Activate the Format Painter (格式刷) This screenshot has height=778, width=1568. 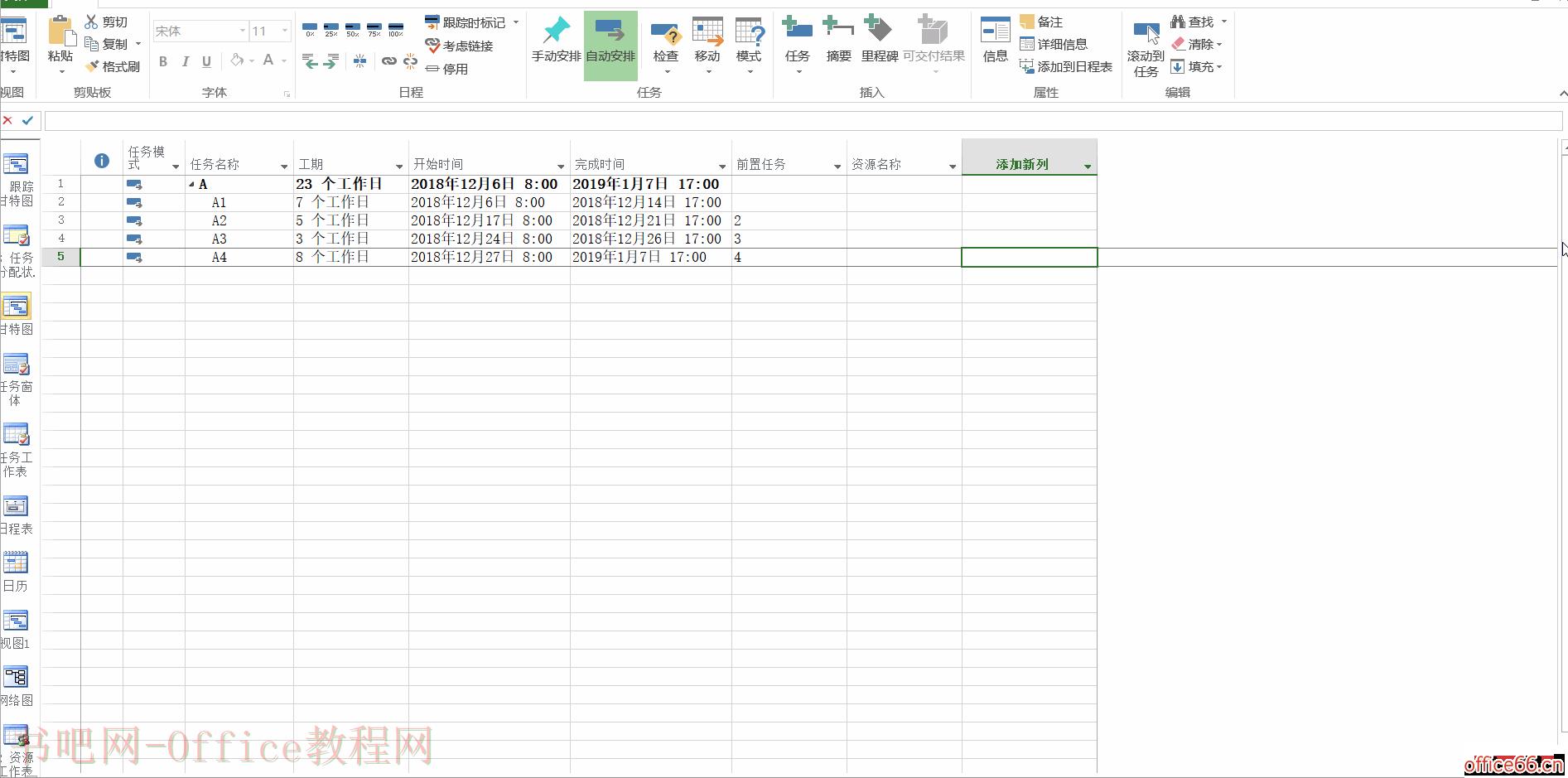[x=113, y=66]
